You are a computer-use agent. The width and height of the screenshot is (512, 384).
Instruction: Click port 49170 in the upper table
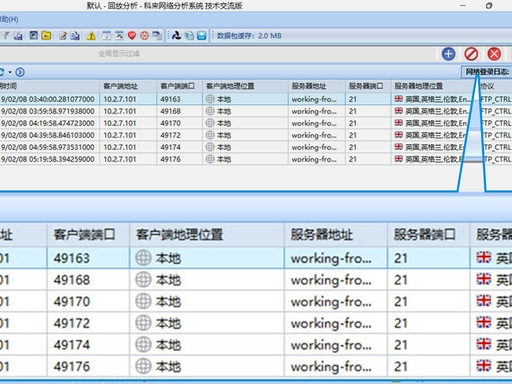(170, 123)
